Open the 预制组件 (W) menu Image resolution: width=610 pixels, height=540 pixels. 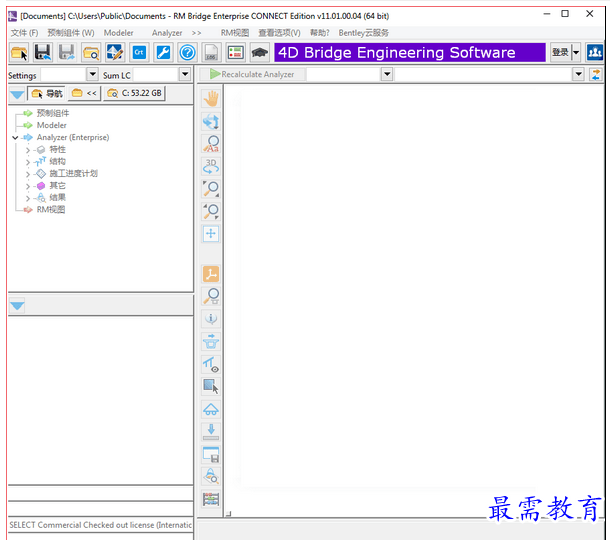[71, 33]
